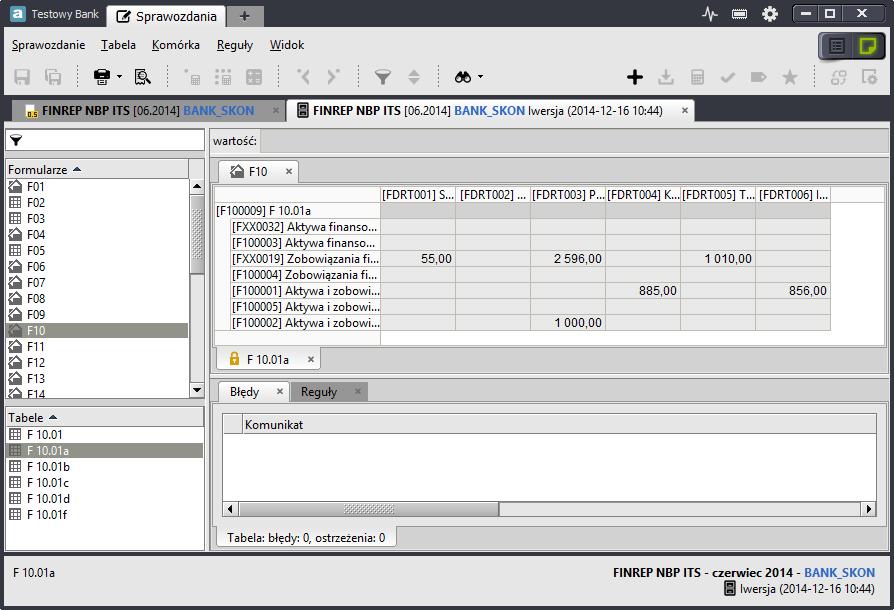Select table F 10.01f in Tabele
The image size is (894, 610).
coord(105,514)
